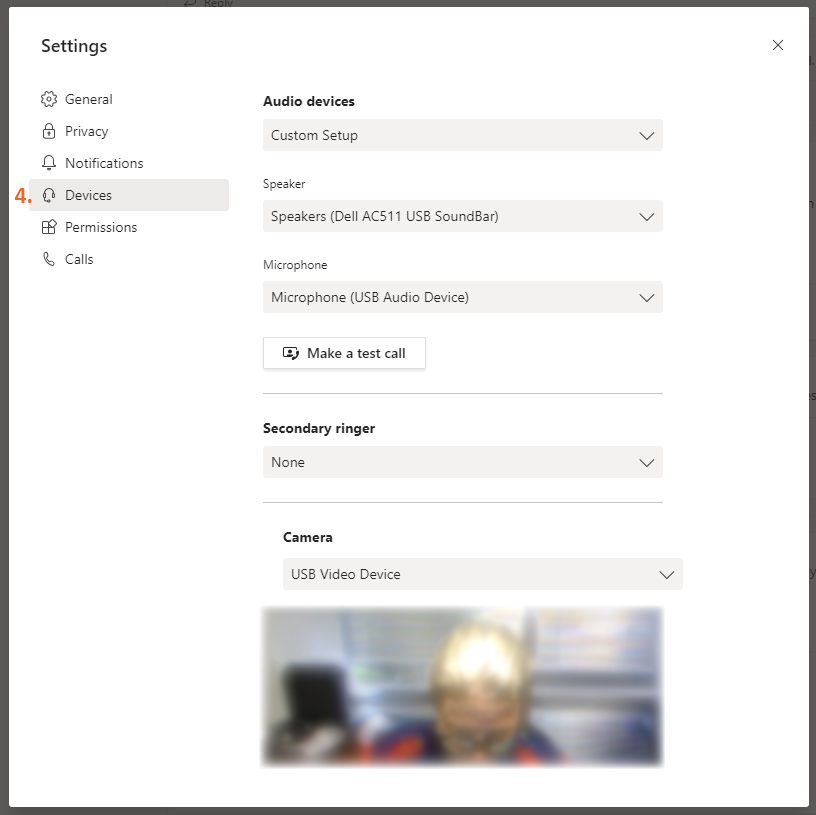Click the permissions grid icon beside Permissions
The height and width of the screenshot is (815, 816).
pyautogui.click(x=49, y=227)
